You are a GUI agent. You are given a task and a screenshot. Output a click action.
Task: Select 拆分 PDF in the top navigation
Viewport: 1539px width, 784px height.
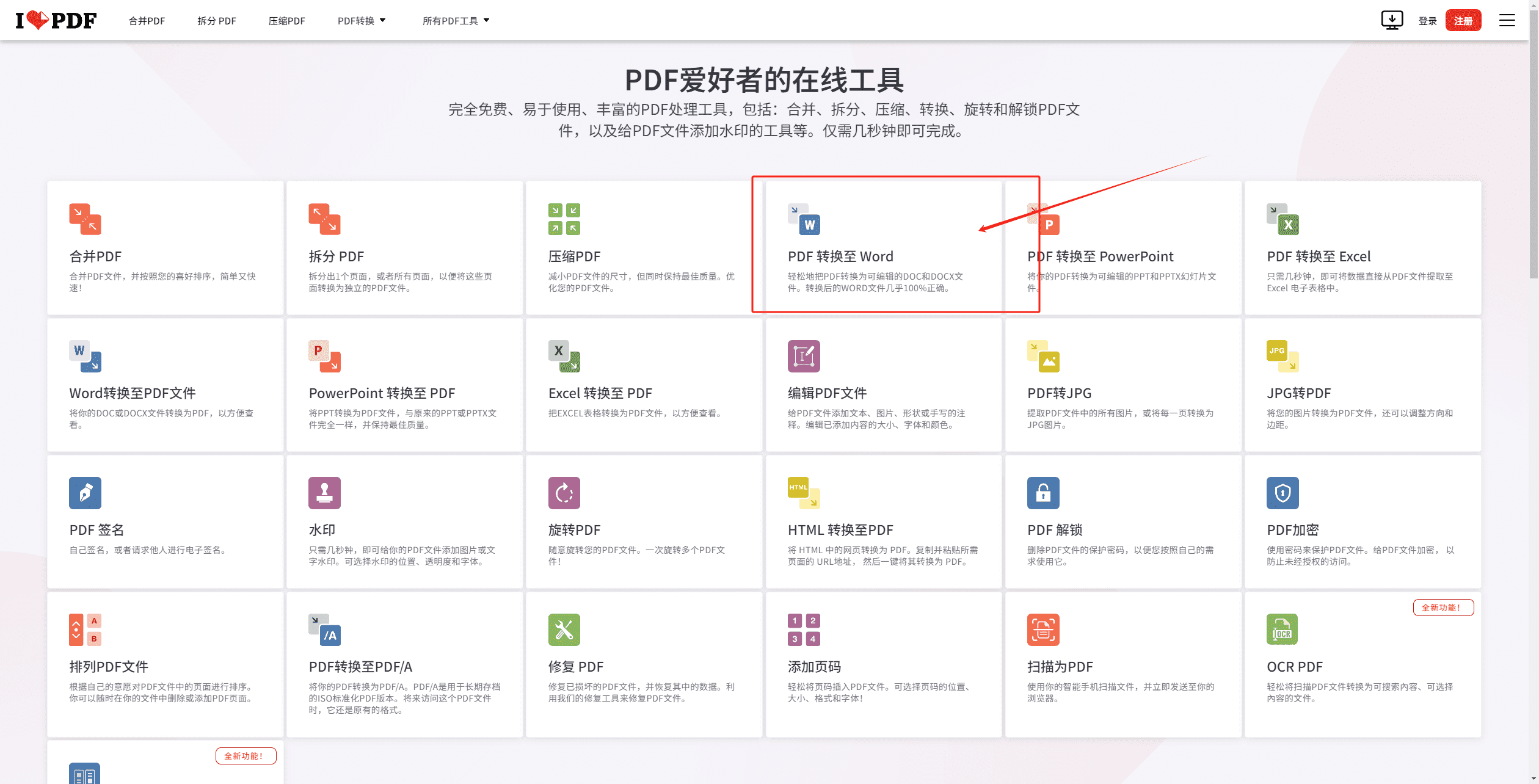pyautogui.click(x=216, y=21)
